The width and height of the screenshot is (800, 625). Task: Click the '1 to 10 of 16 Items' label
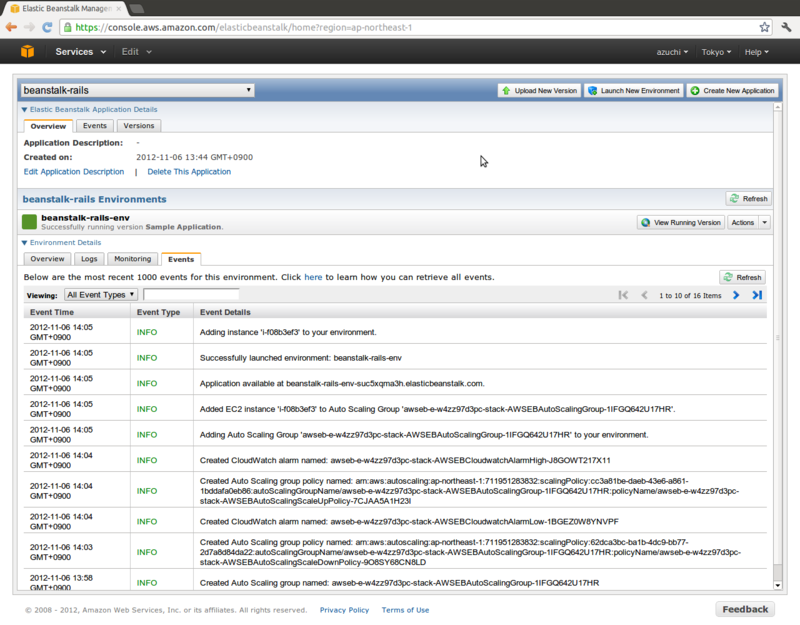(x=690, y=295)
